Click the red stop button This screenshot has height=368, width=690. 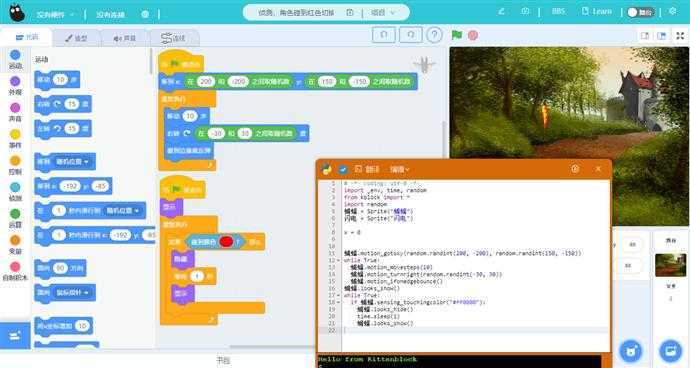[x=473, y=35]
